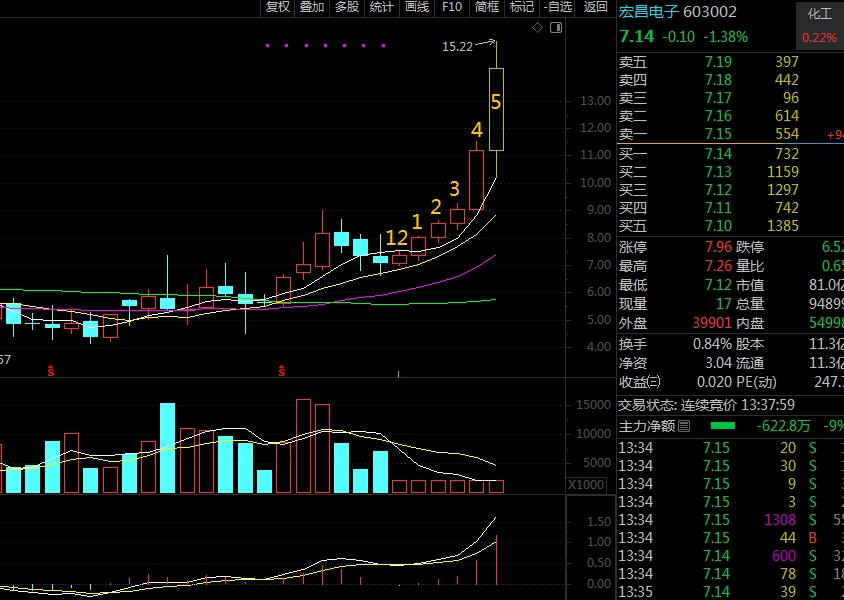Viewport: 844px width, 600px height.
Task: Click 买三 price 7.12
Action: pos(718,190)
